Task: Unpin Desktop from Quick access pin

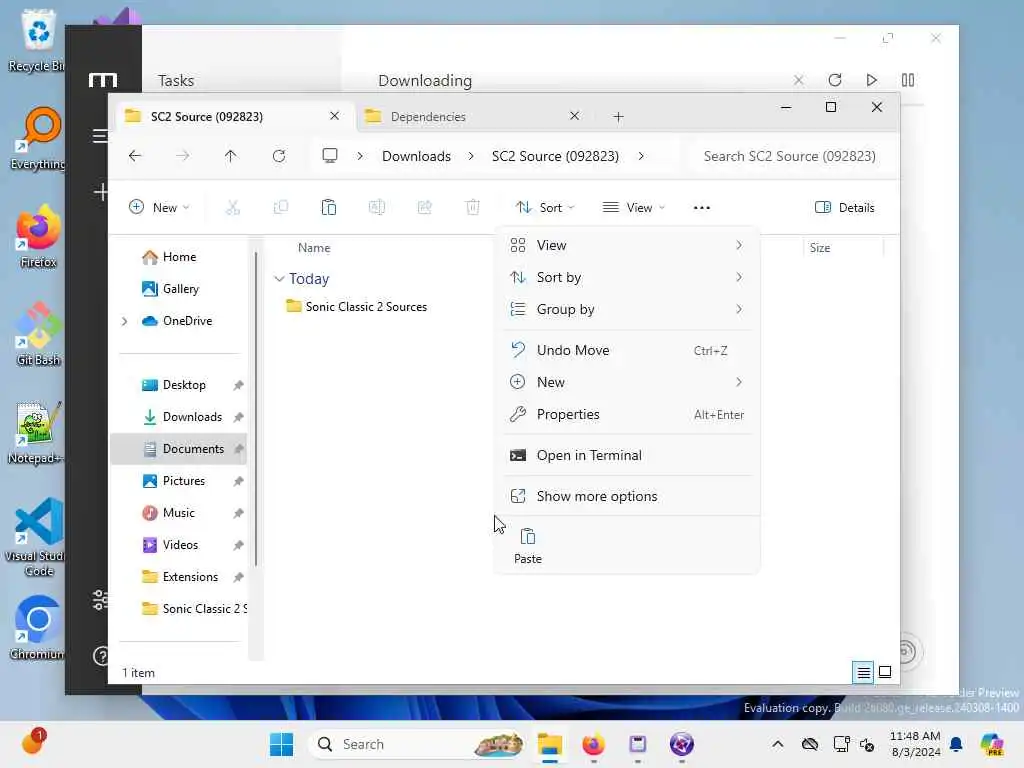Action: coord(238,385)
